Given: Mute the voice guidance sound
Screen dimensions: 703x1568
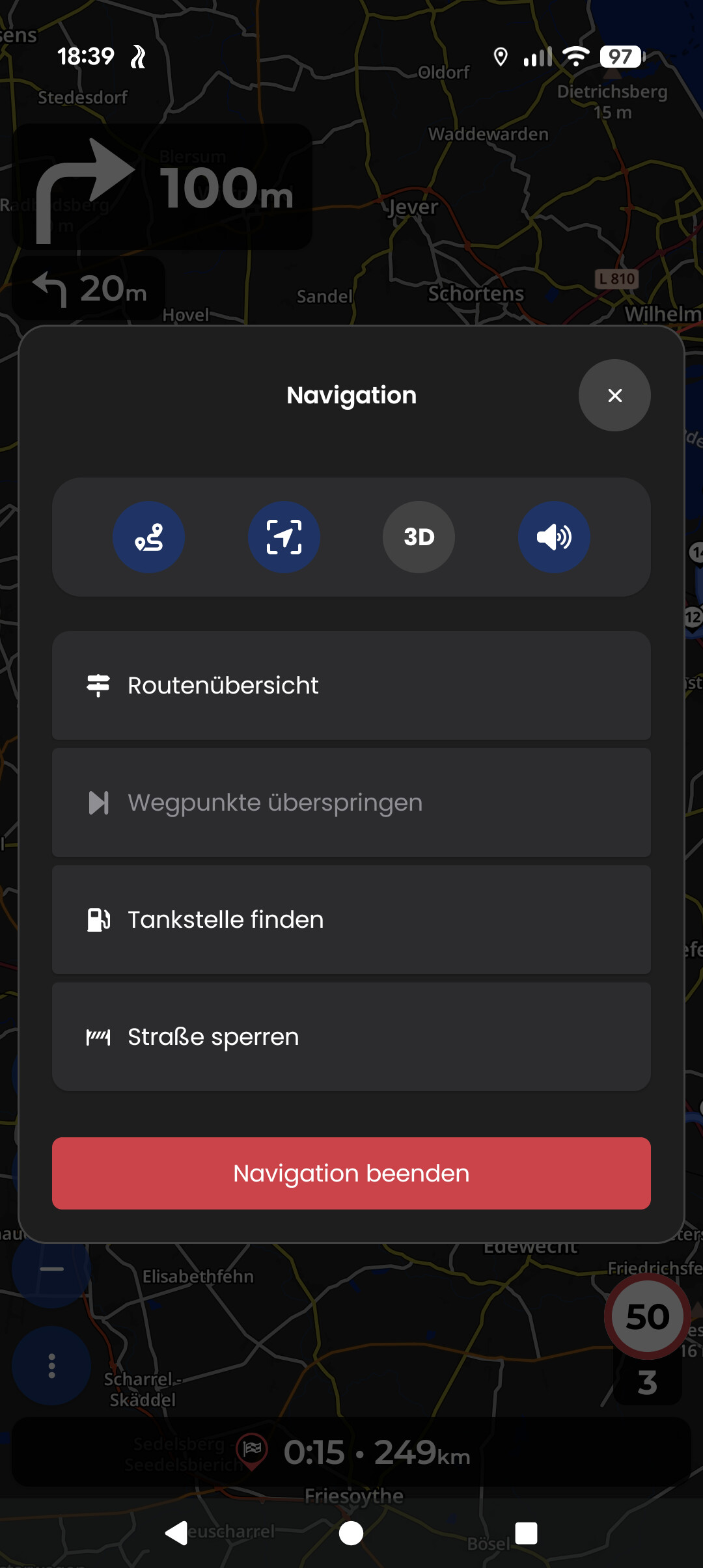Looking at the screenshot, I should click(x=554, y=537).
